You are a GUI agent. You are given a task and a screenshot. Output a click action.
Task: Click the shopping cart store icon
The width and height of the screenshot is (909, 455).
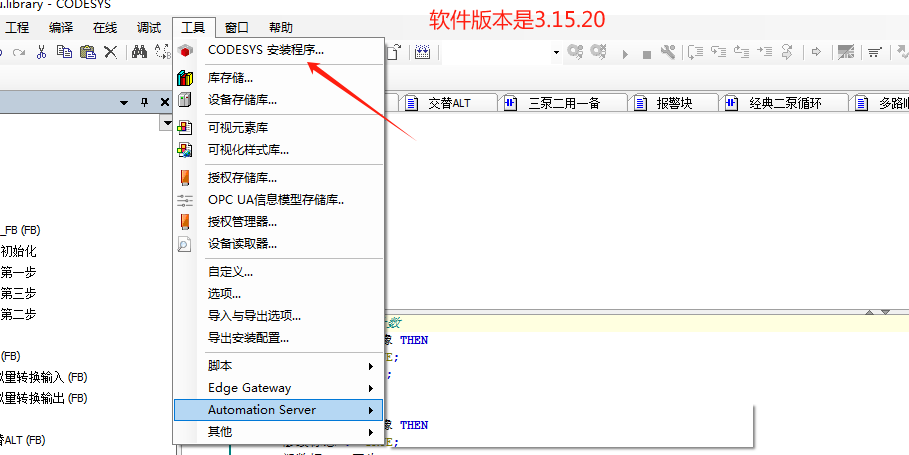(x=874, y=53)
